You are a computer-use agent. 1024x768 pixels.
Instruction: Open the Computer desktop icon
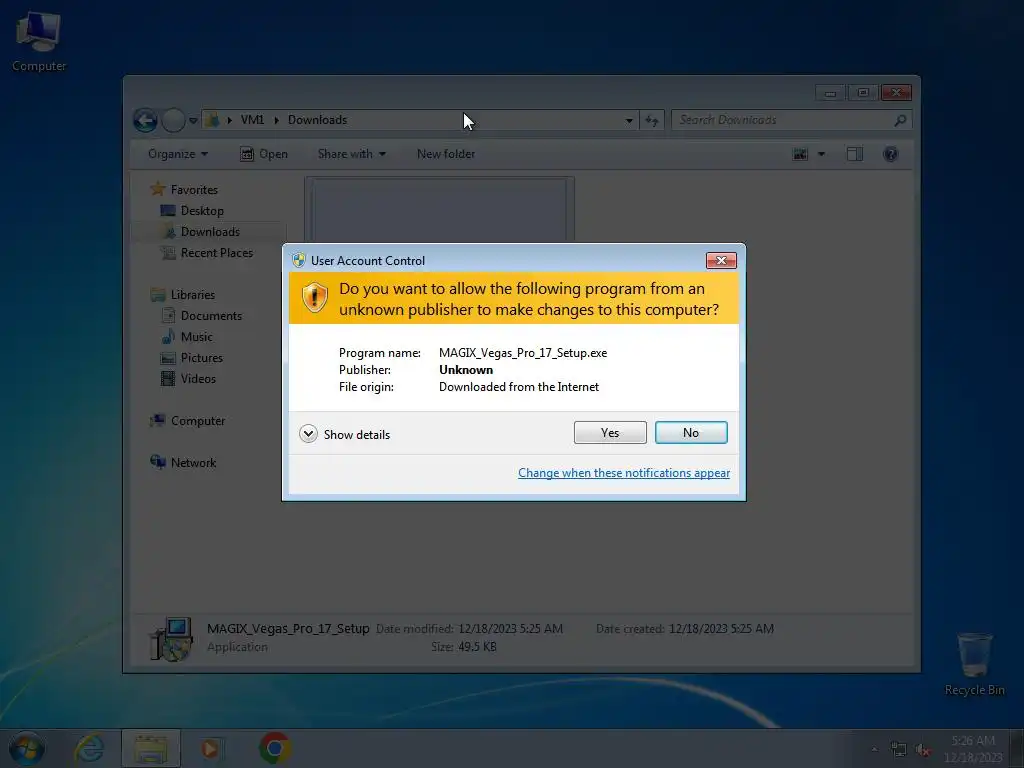pos(39,42)
